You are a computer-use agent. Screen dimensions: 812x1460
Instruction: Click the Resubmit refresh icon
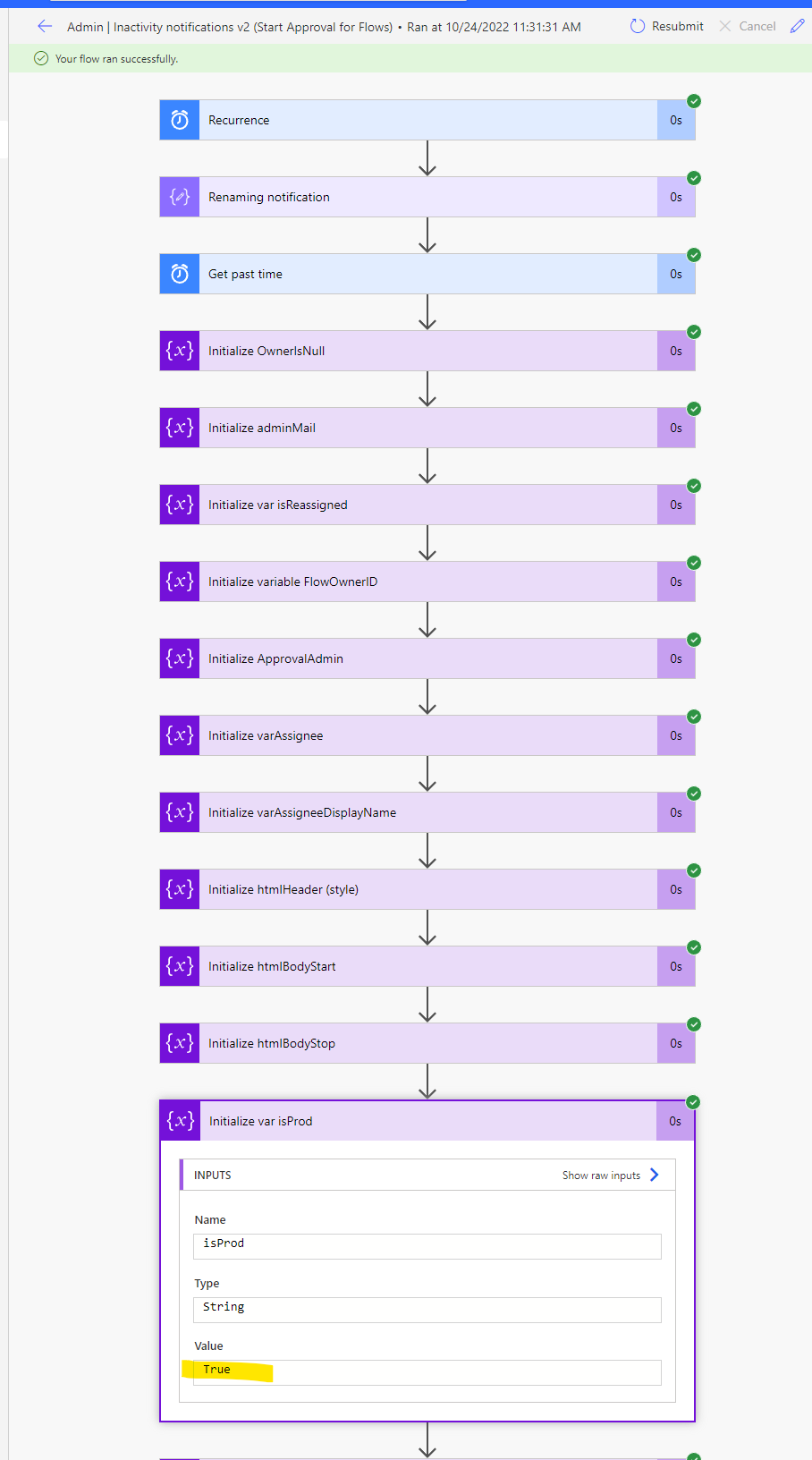[636, 26]
